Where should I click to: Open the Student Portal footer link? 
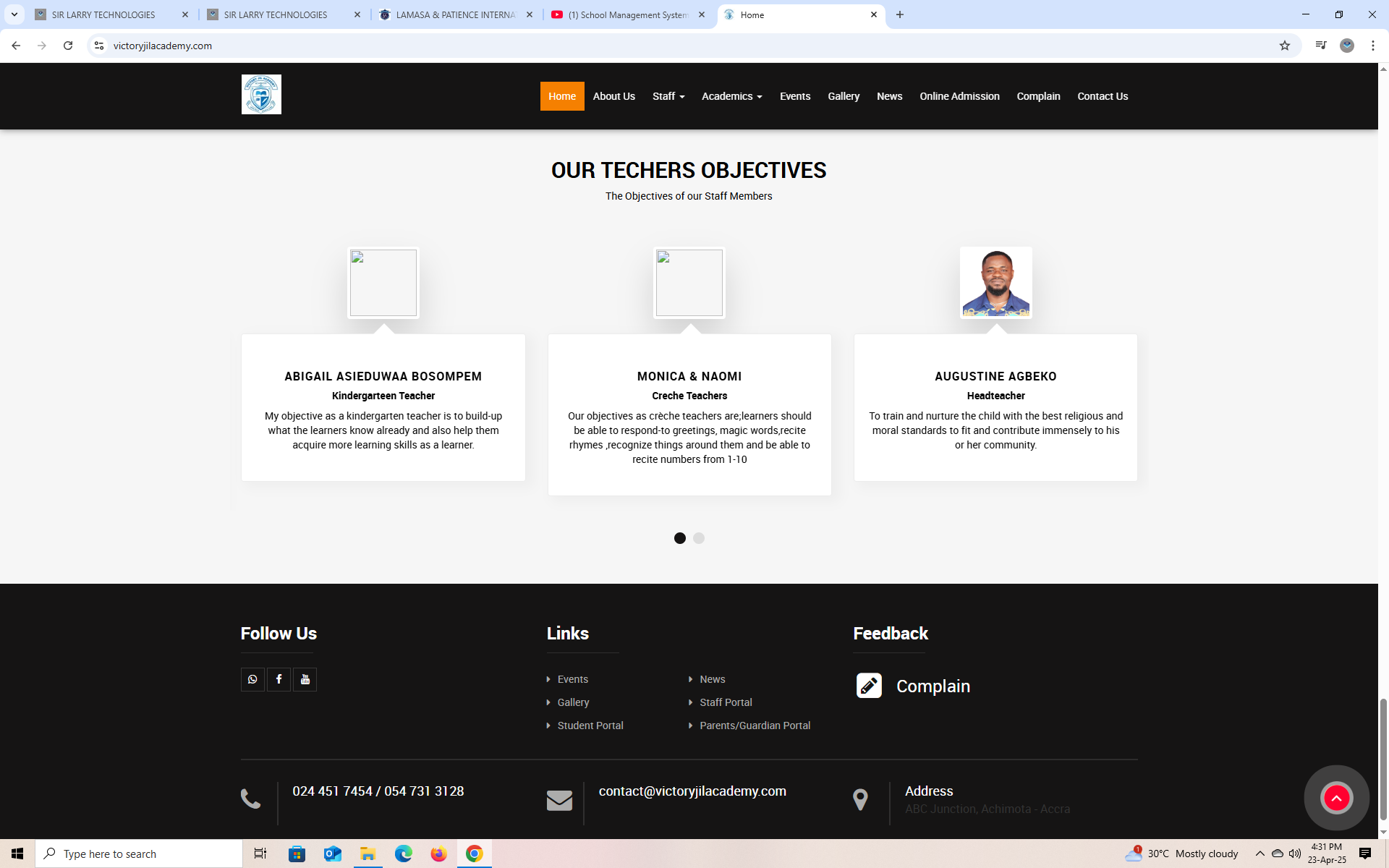click(x=590, y=726)
